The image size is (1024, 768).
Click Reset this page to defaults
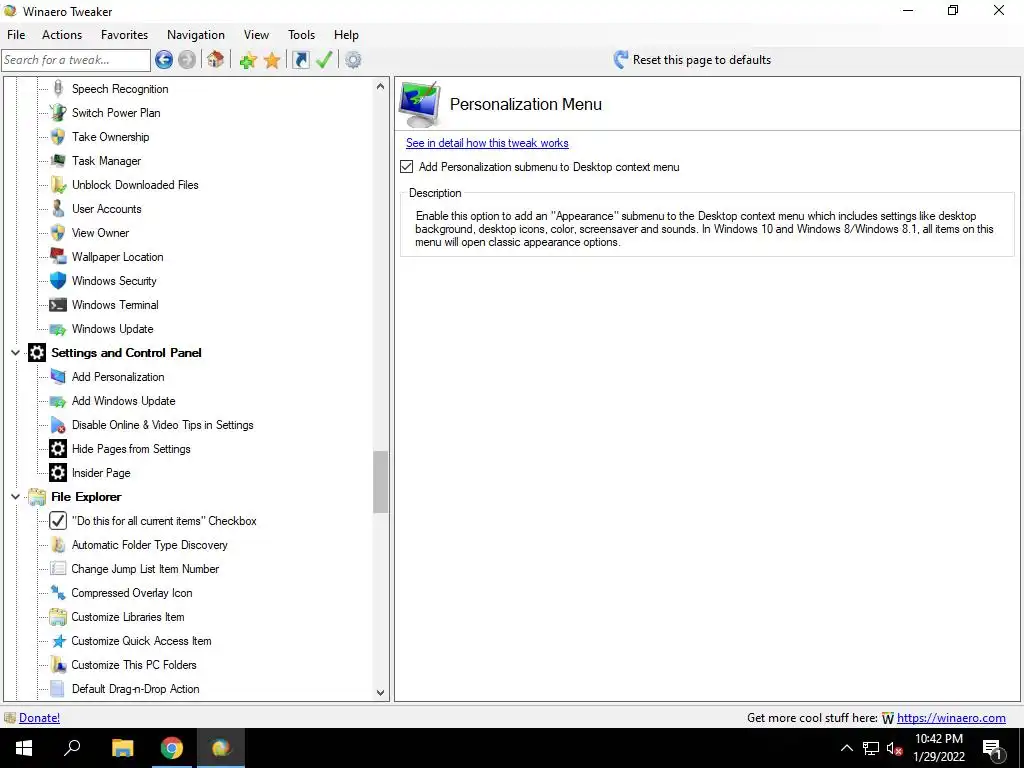[x=692, y=60]
